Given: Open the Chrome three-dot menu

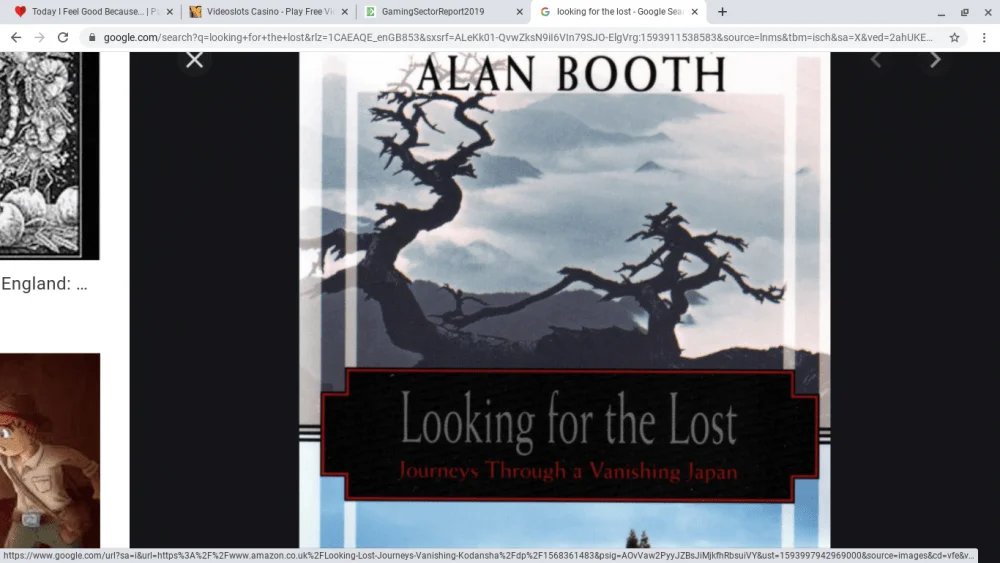Looking at the screenshot, I should (984, 38).
